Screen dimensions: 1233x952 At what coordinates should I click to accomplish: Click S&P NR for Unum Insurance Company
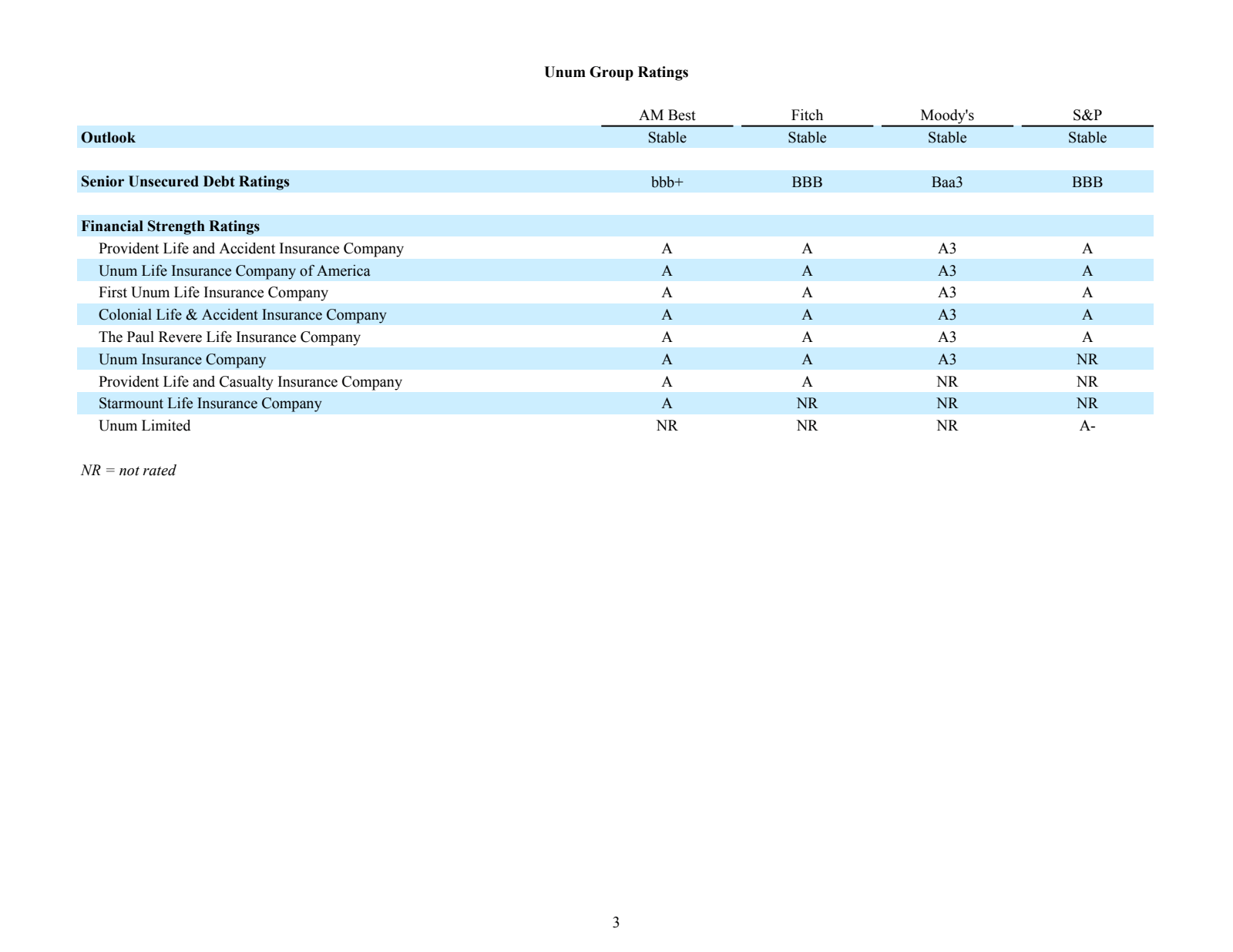(x=1087, y=359)
